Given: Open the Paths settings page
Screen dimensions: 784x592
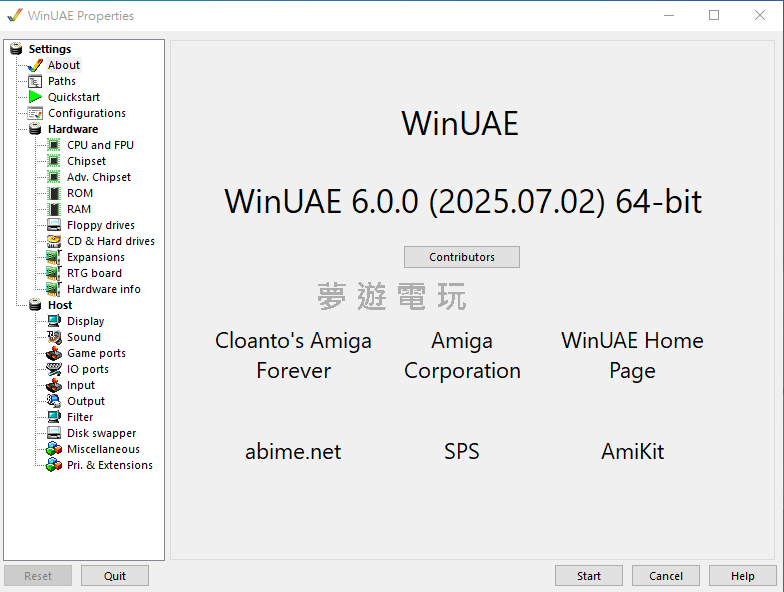Looking at the screenshot, I should pyautogui.click(x=62, y=82).
